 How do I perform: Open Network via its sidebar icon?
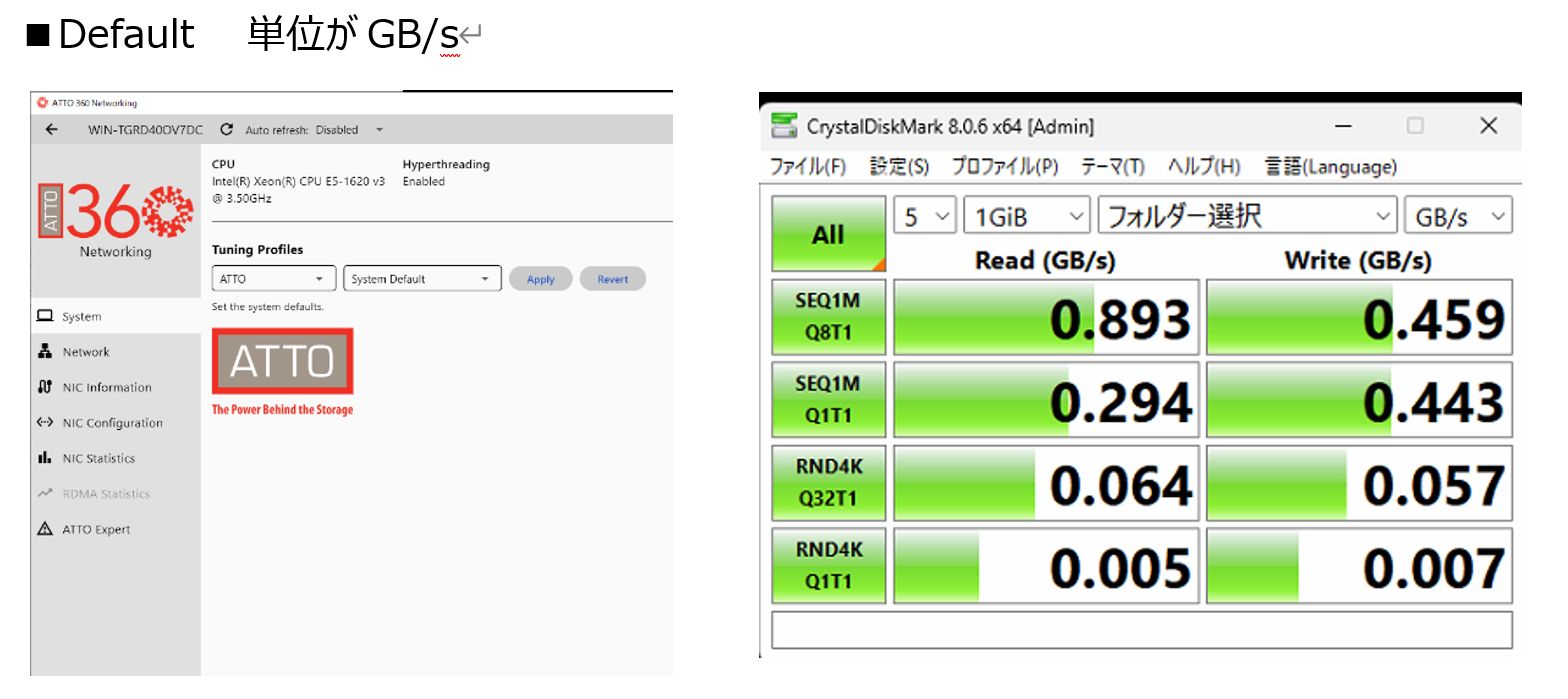(x=45, y=352)
